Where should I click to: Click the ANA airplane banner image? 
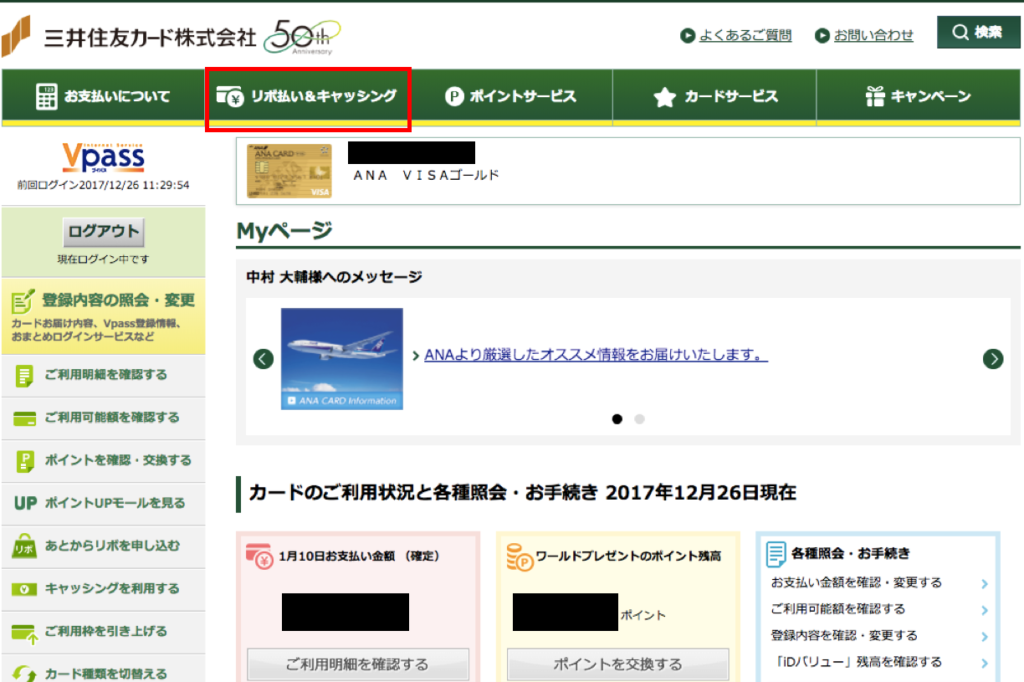(x=342, y=359)
